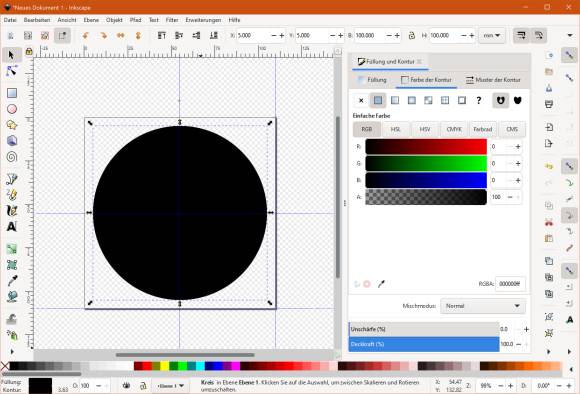This screenshot has height=394, width=580.
Task: Expand top toolbar overflow arrow
Action: pyautogui.click(x=570, y=36)
